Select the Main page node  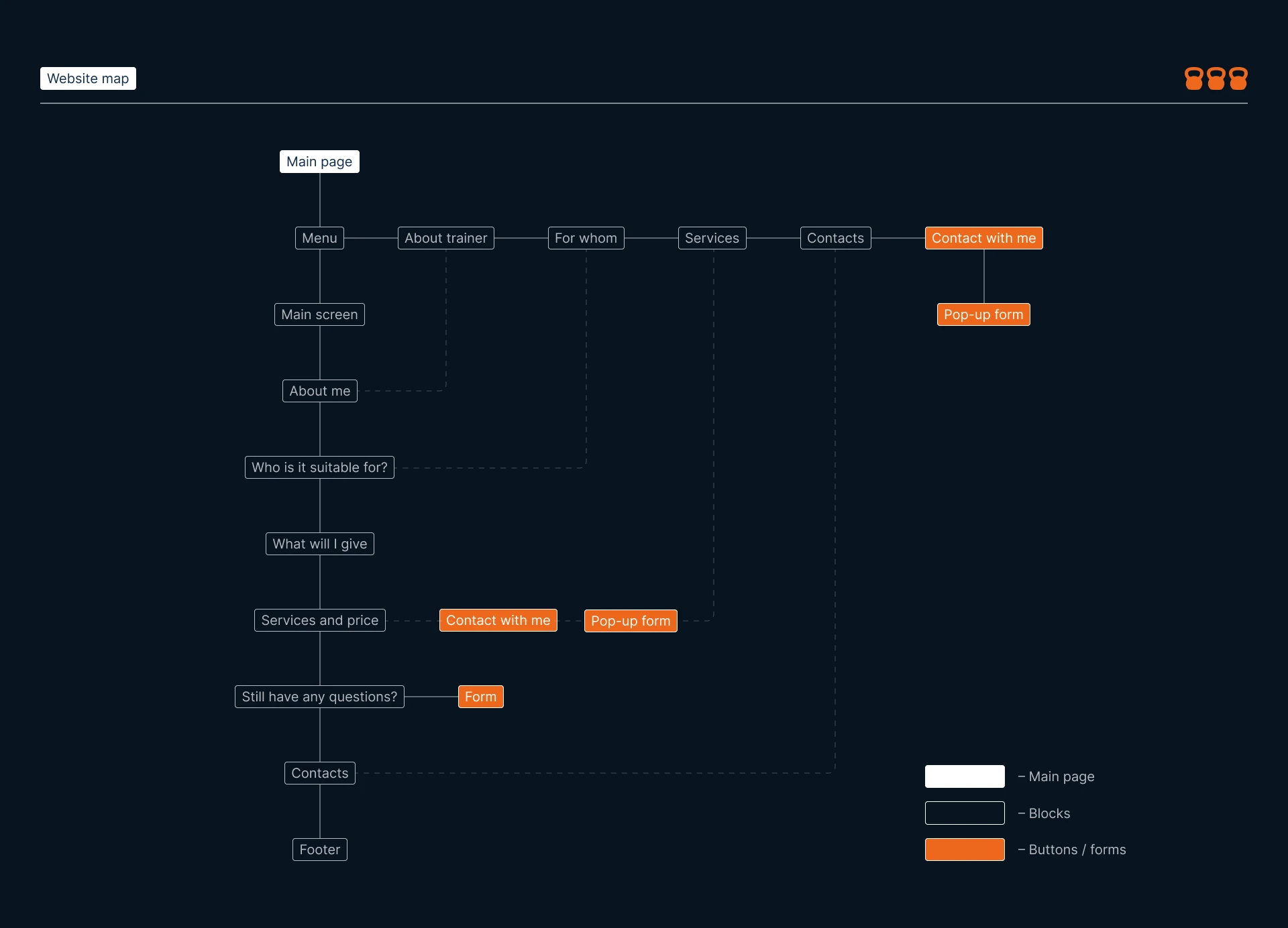(319, 162)
